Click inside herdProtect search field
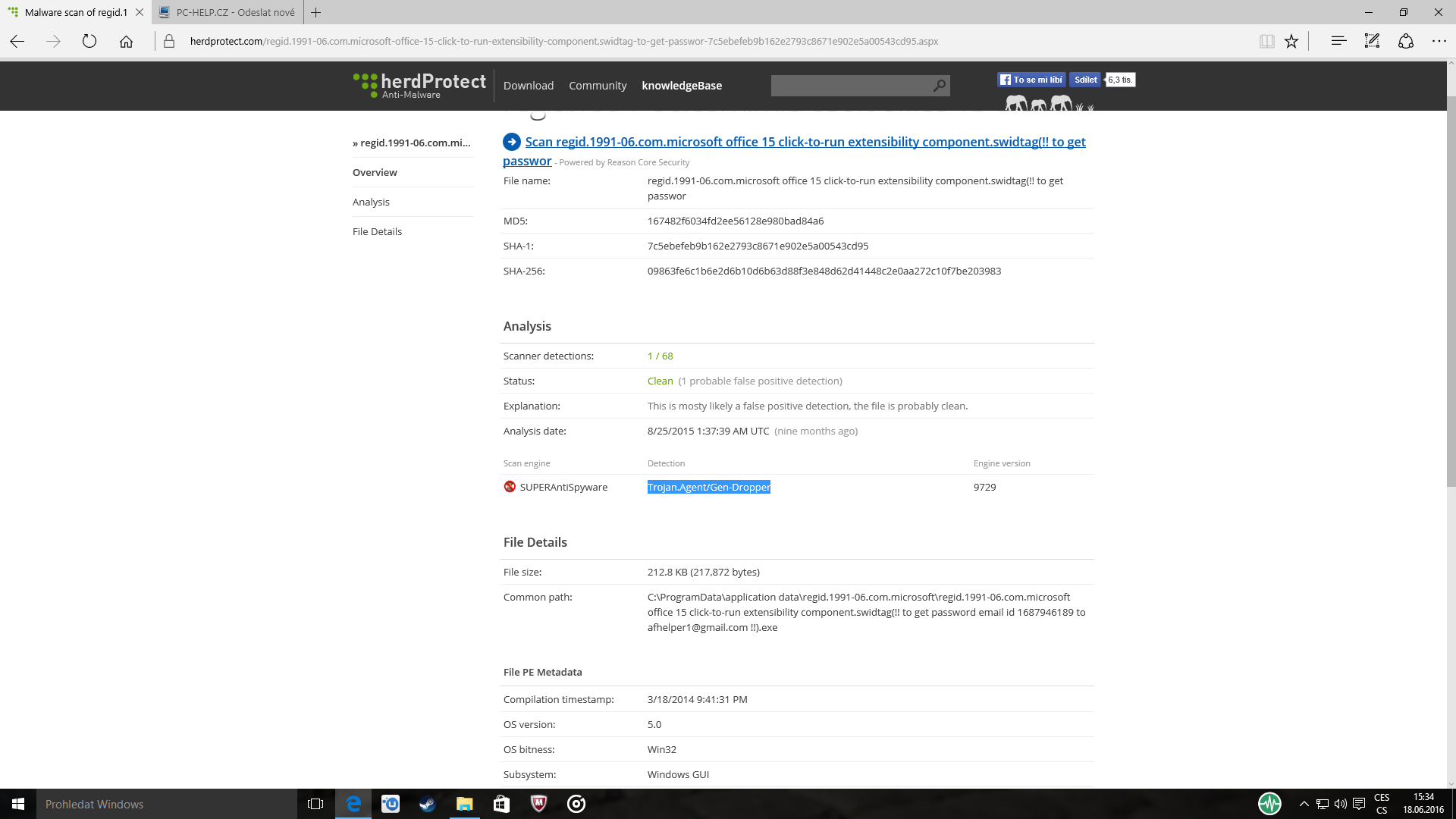1456x819 pixels. coord(849,86)
